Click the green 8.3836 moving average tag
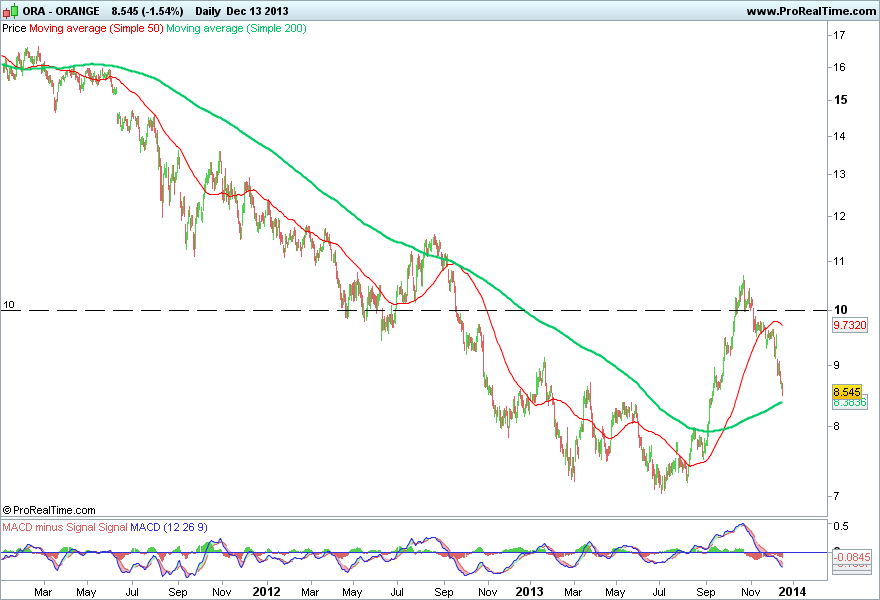The image size is (880, 600). (x=850, y=402)
